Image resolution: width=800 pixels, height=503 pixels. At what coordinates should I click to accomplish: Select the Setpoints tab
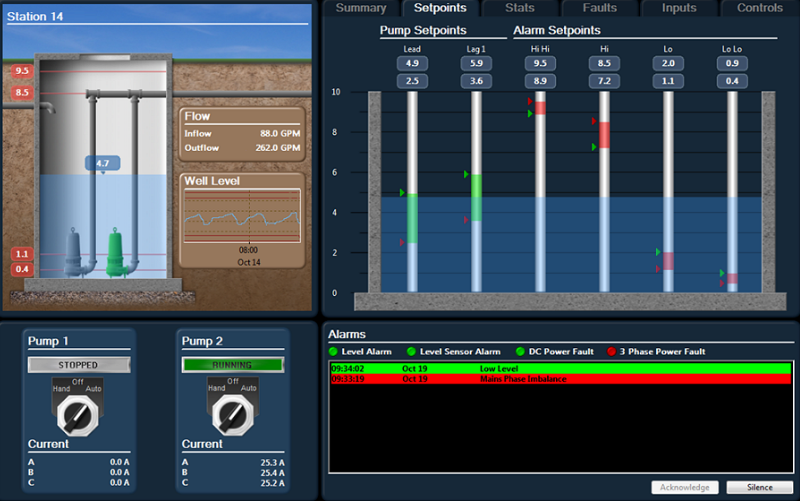click(x=440, y=8)
